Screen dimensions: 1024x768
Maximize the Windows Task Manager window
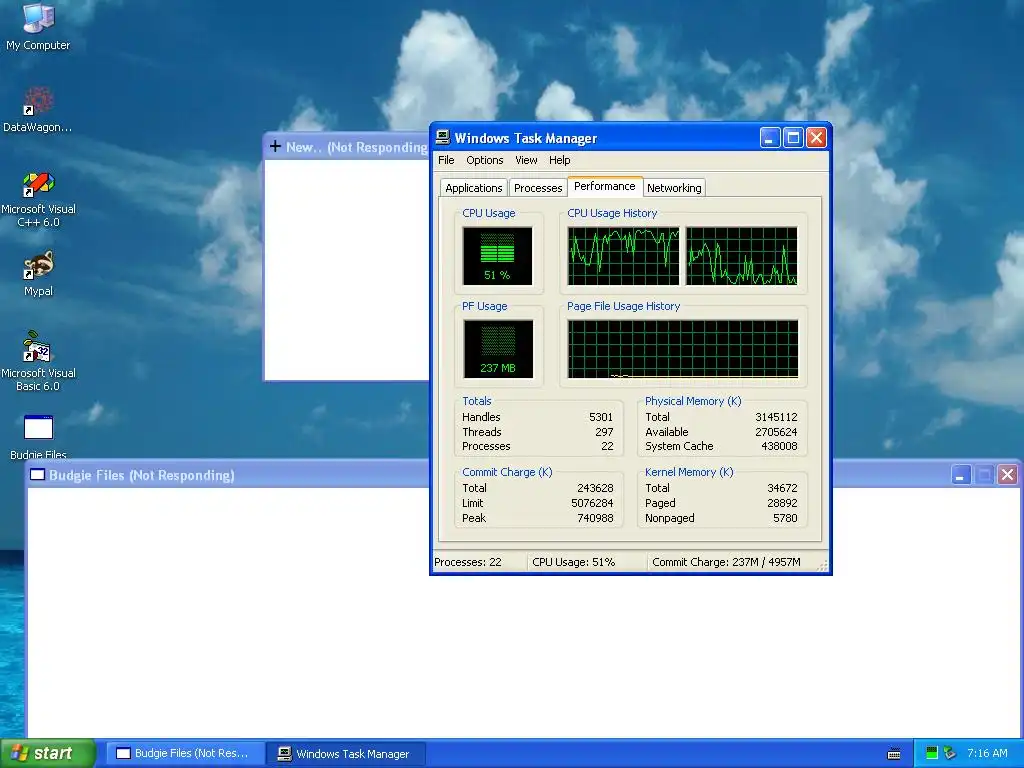793,138
